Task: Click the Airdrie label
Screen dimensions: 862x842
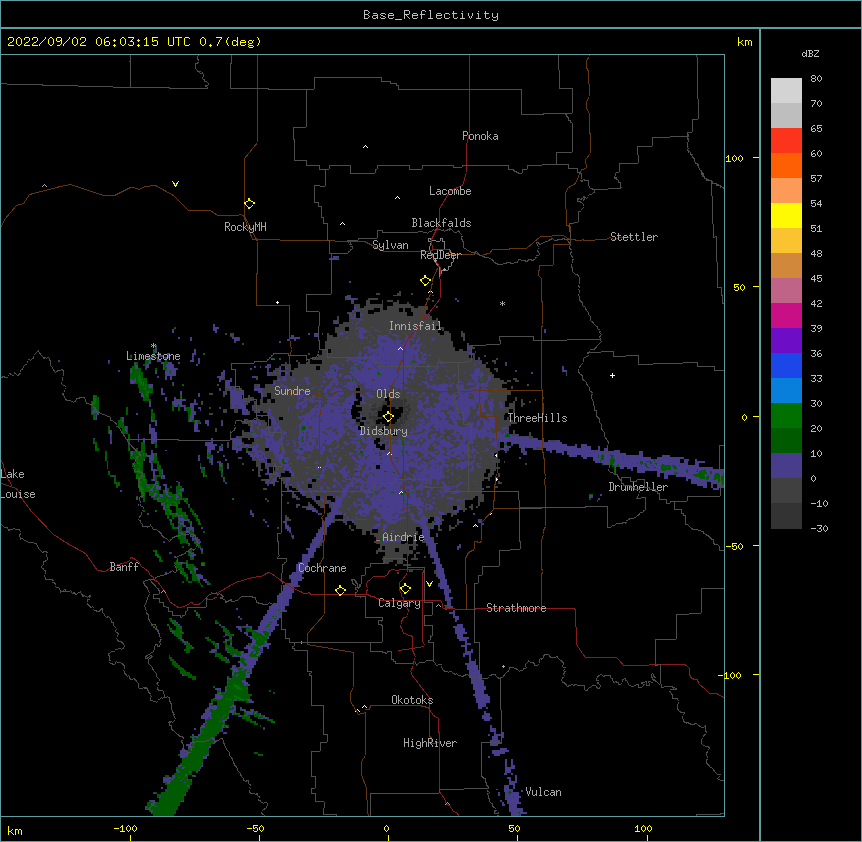Action: click(403, 537)
